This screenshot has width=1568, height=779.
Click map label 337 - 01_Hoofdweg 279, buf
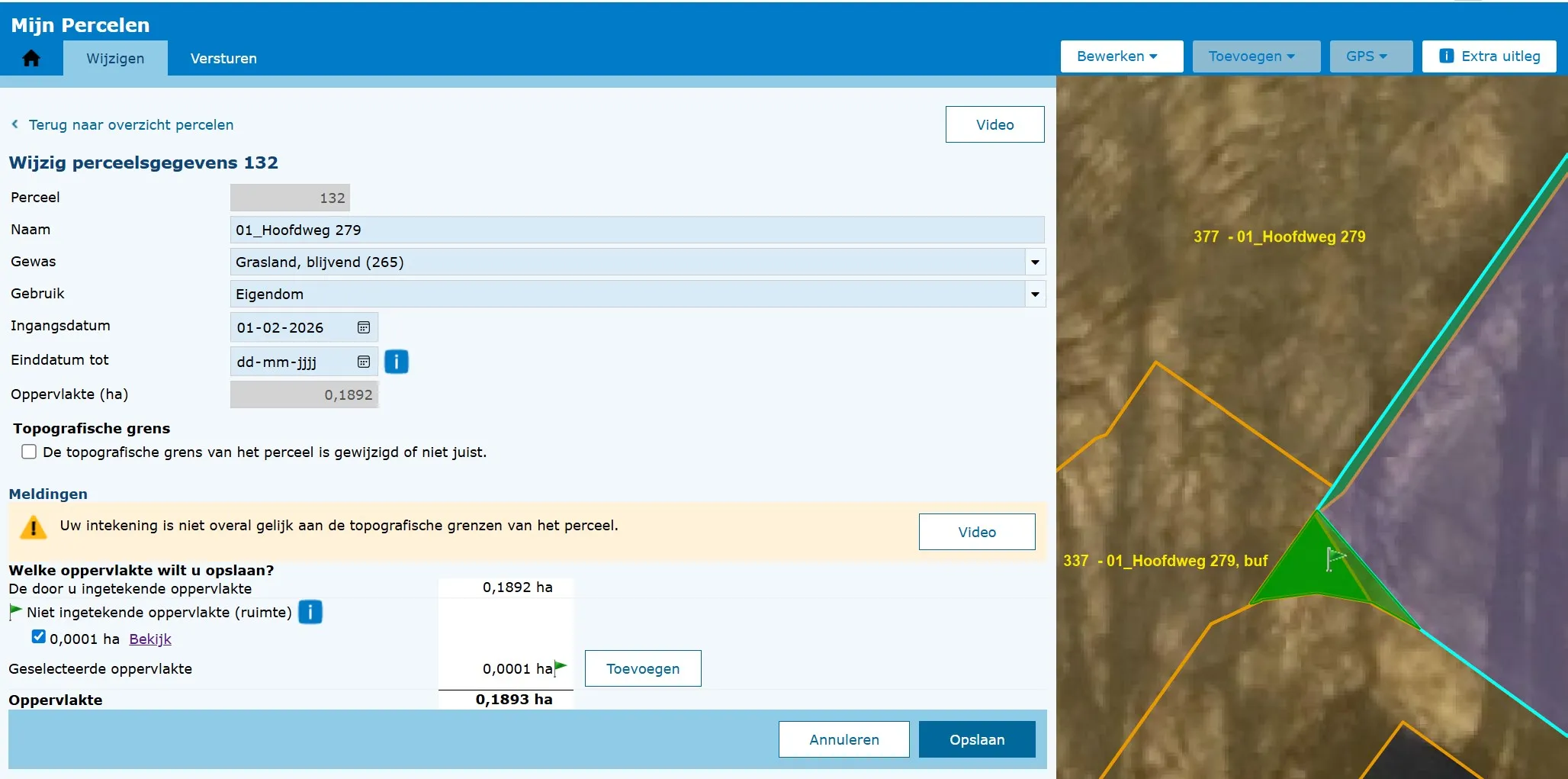point(1165,561)
